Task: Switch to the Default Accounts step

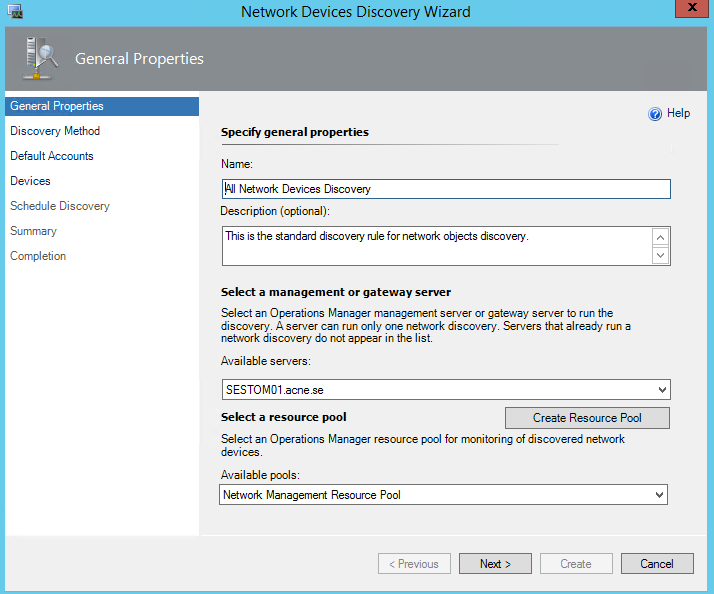Action: point(52,156)
